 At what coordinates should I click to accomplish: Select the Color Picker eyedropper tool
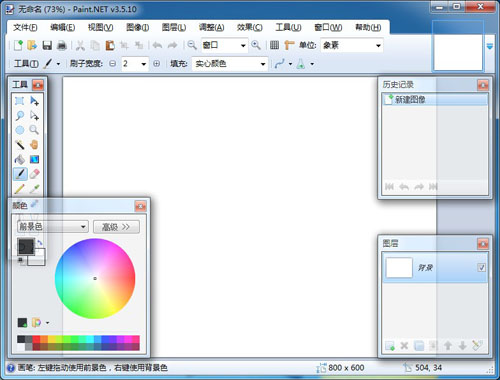[x=34, y=189]
